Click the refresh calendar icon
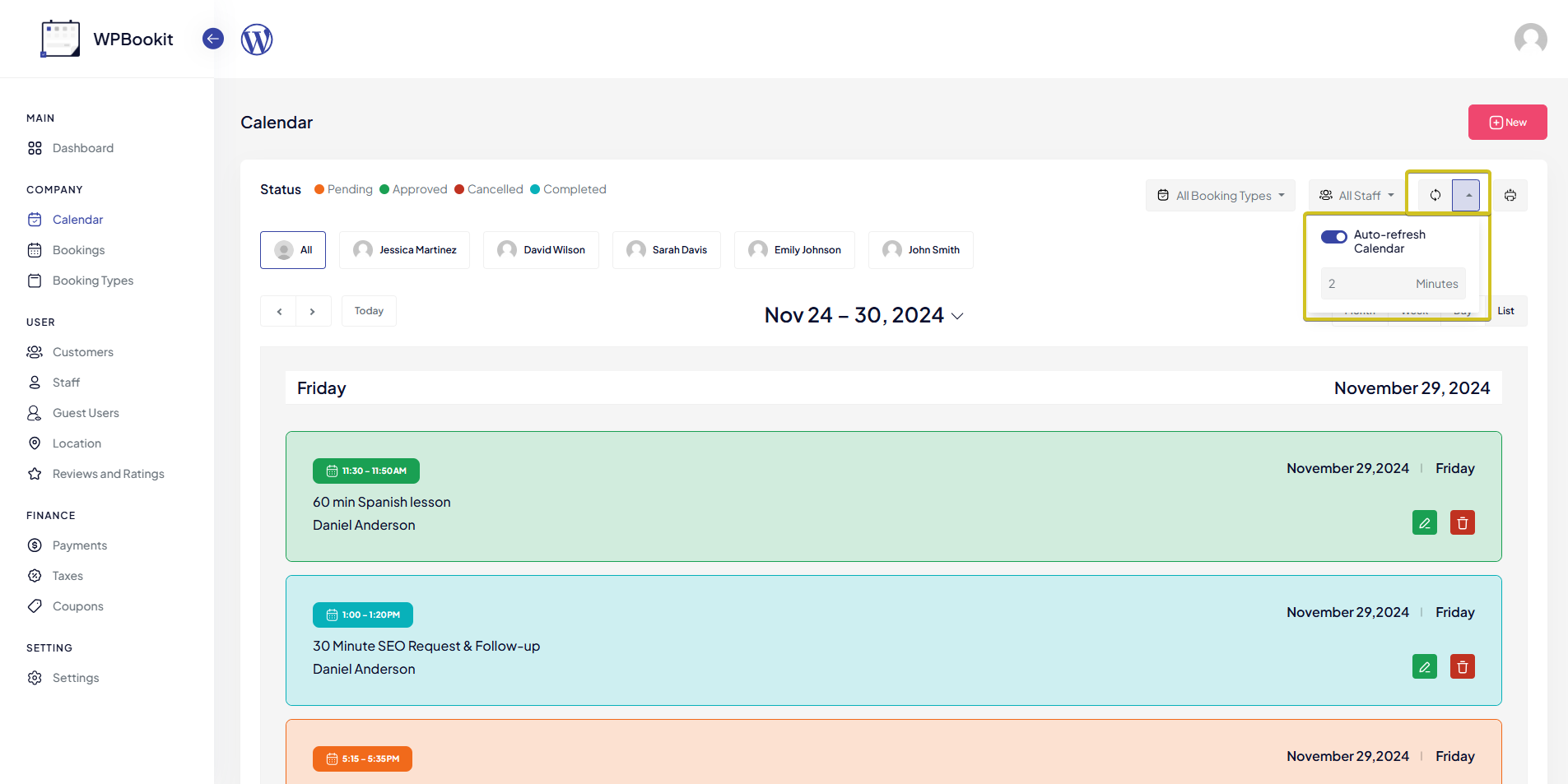Viewport: 1568px width, 784px height. point(1435,195)
